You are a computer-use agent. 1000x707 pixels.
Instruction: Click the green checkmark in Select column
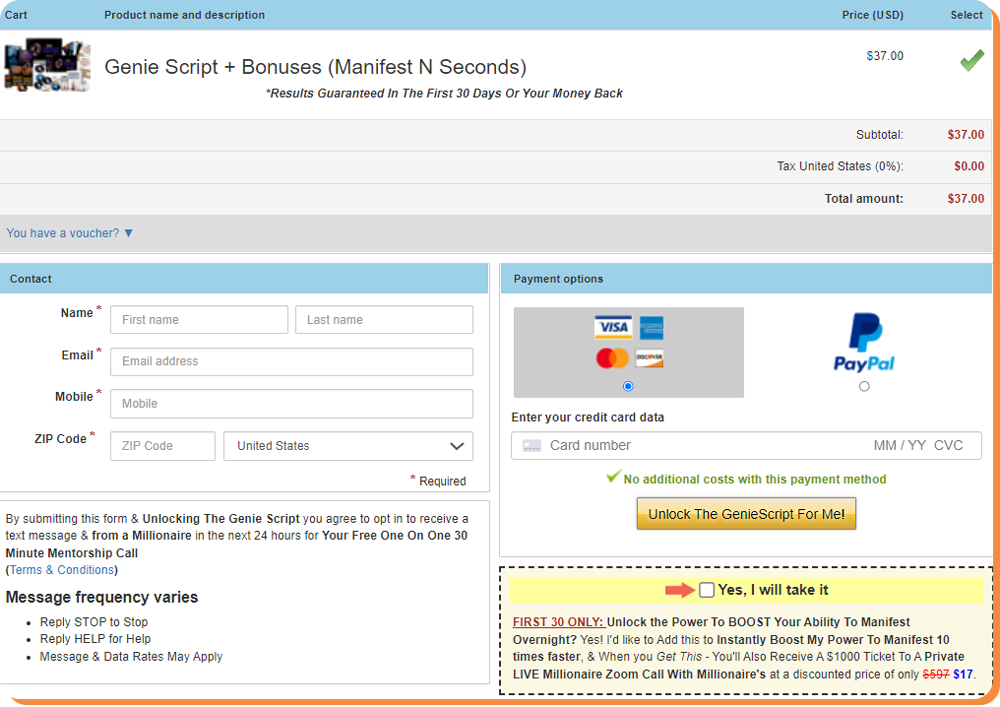972,61
